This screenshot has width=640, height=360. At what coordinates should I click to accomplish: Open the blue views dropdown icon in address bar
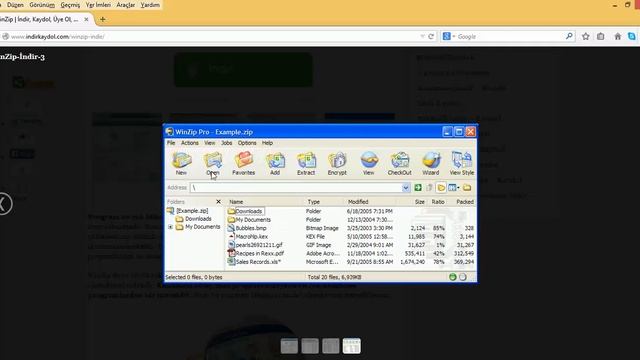pos(453,187)
